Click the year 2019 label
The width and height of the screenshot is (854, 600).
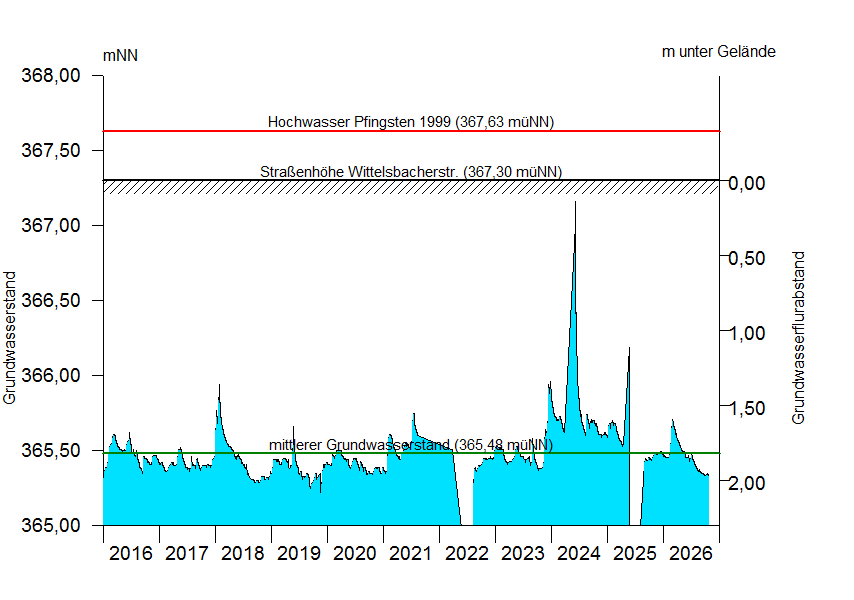[299, 554]
